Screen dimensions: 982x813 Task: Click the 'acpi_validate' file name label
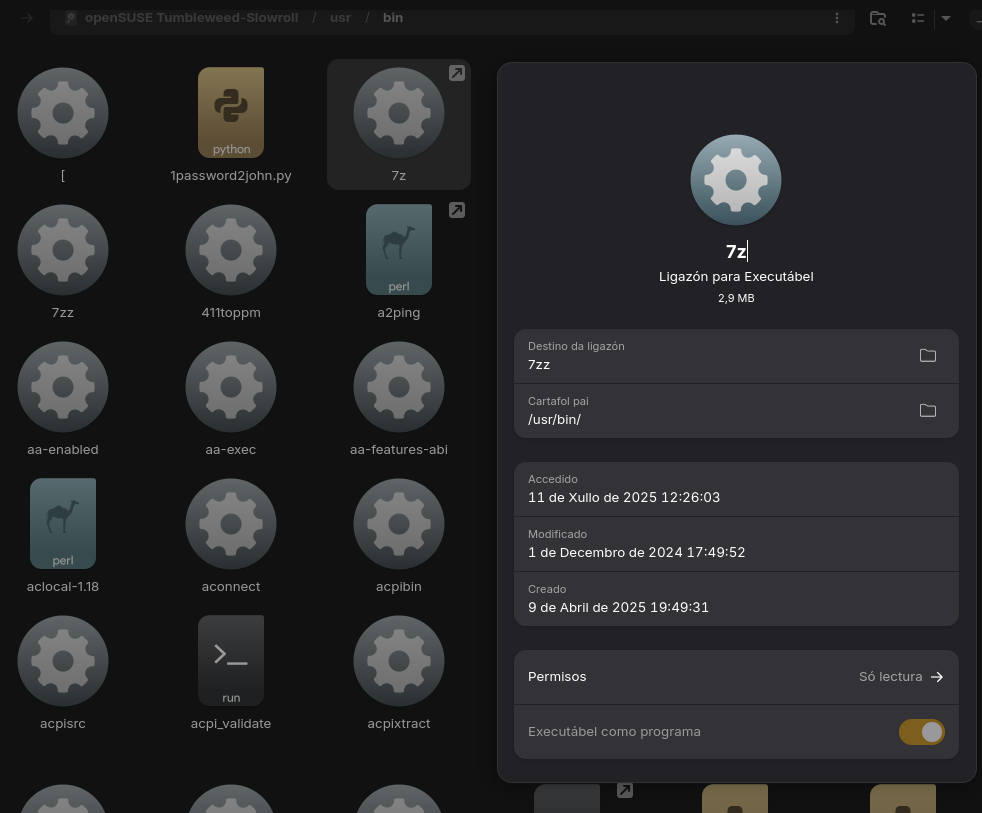[x=230, y=723]
